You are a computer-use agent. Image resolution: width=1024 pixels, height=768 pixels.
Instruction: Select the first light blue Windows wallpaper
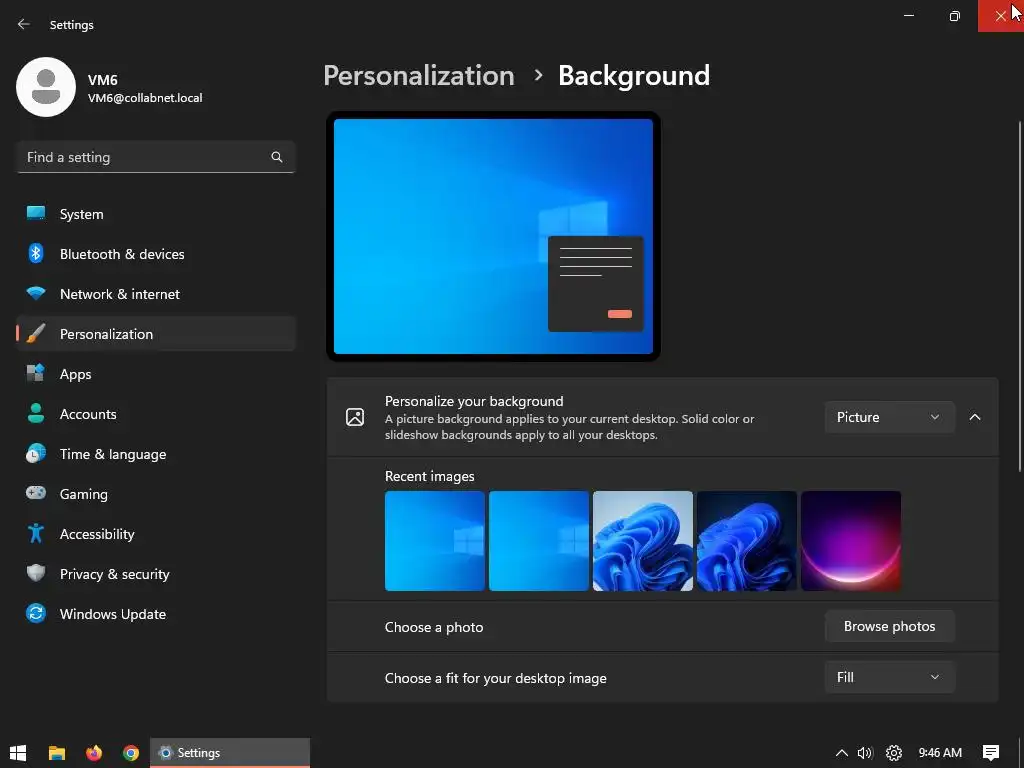(x=435, y=541)
